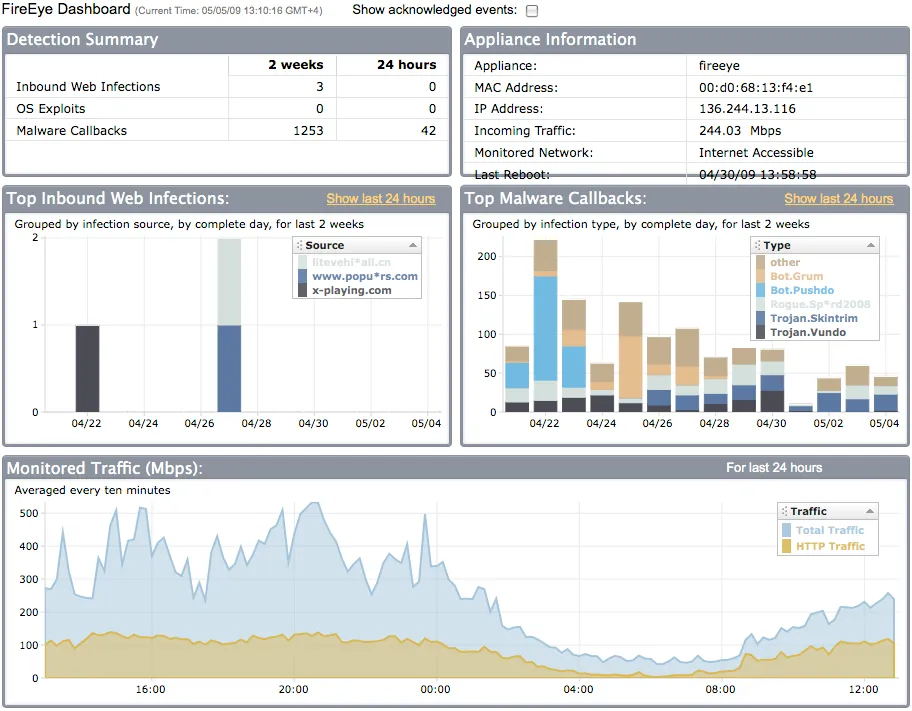Click the drag handle on the Type legend
912x711 pixels.
point(757,245)
